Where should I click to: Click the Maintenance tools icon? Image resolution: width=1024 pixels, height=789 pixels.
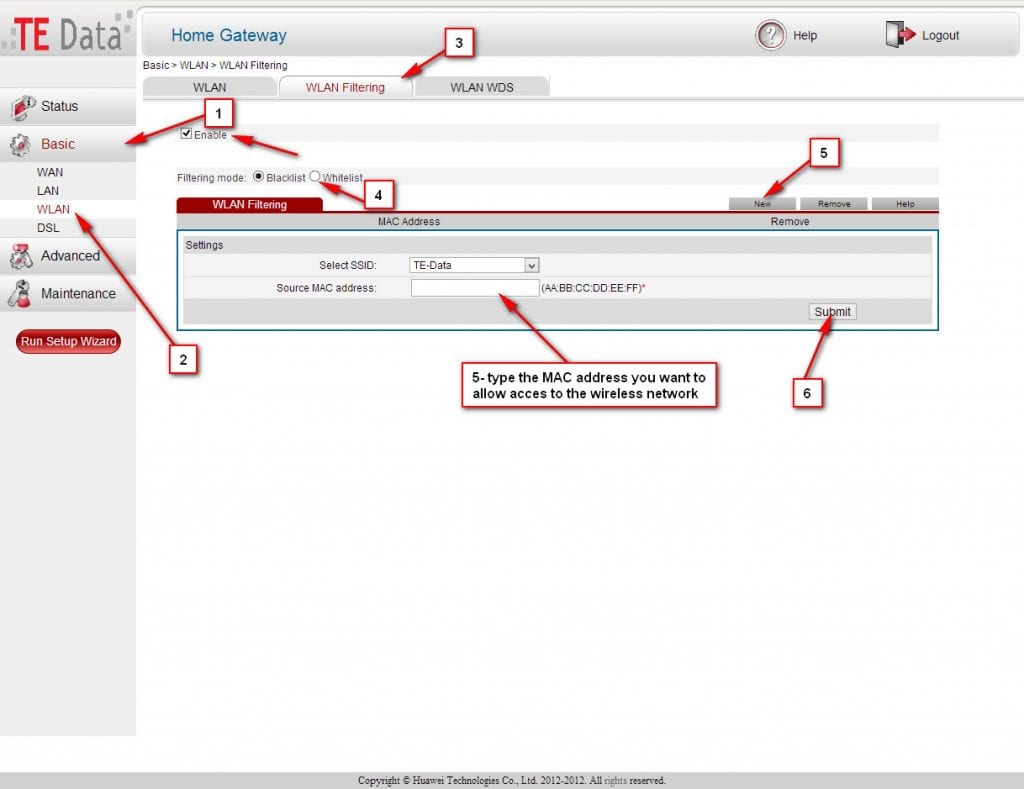pos(20,294)
